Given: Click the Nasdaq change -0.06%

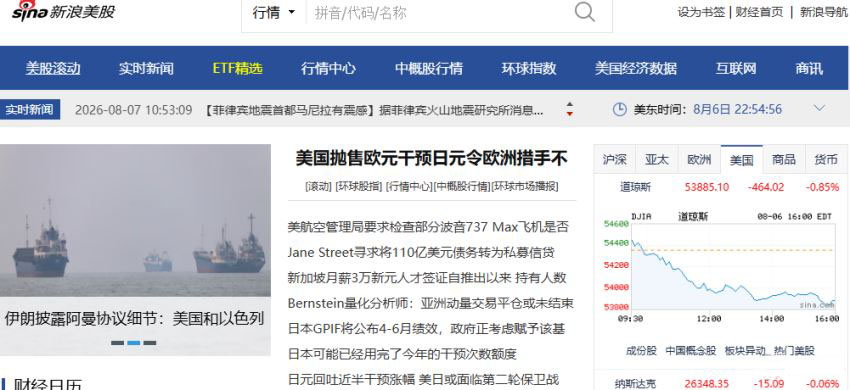Looking at the screenshot, I should coord(822,383).
